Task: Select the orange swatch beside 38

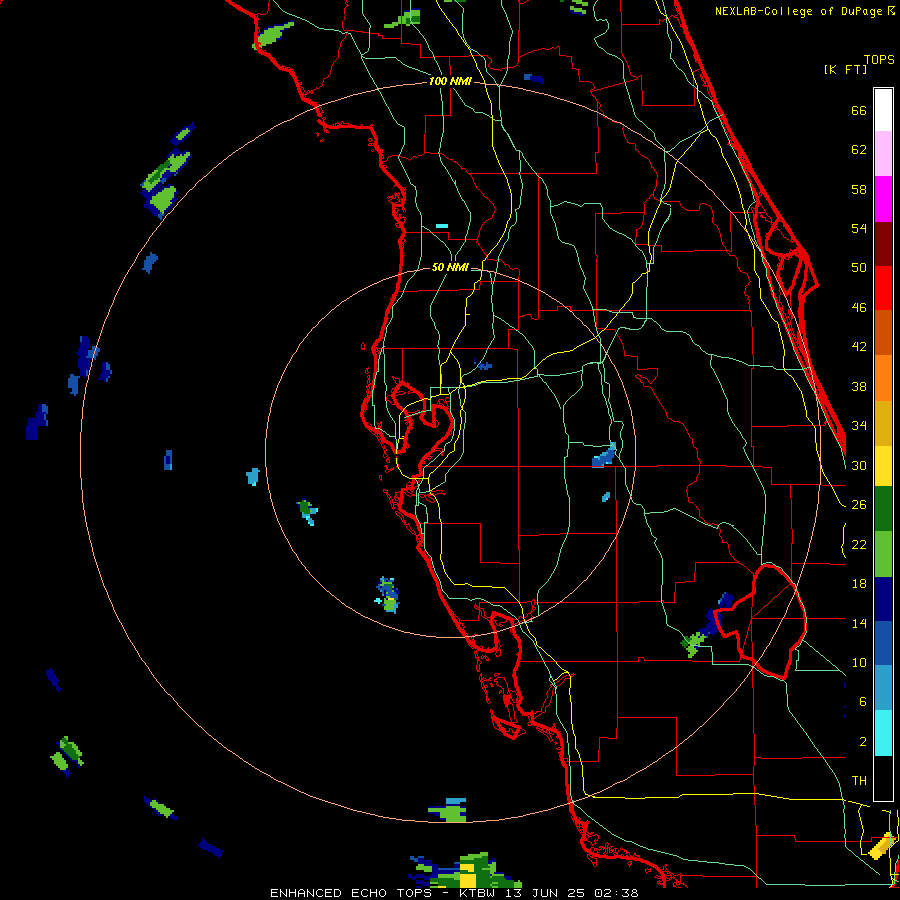Action: [x=883, y=378]
